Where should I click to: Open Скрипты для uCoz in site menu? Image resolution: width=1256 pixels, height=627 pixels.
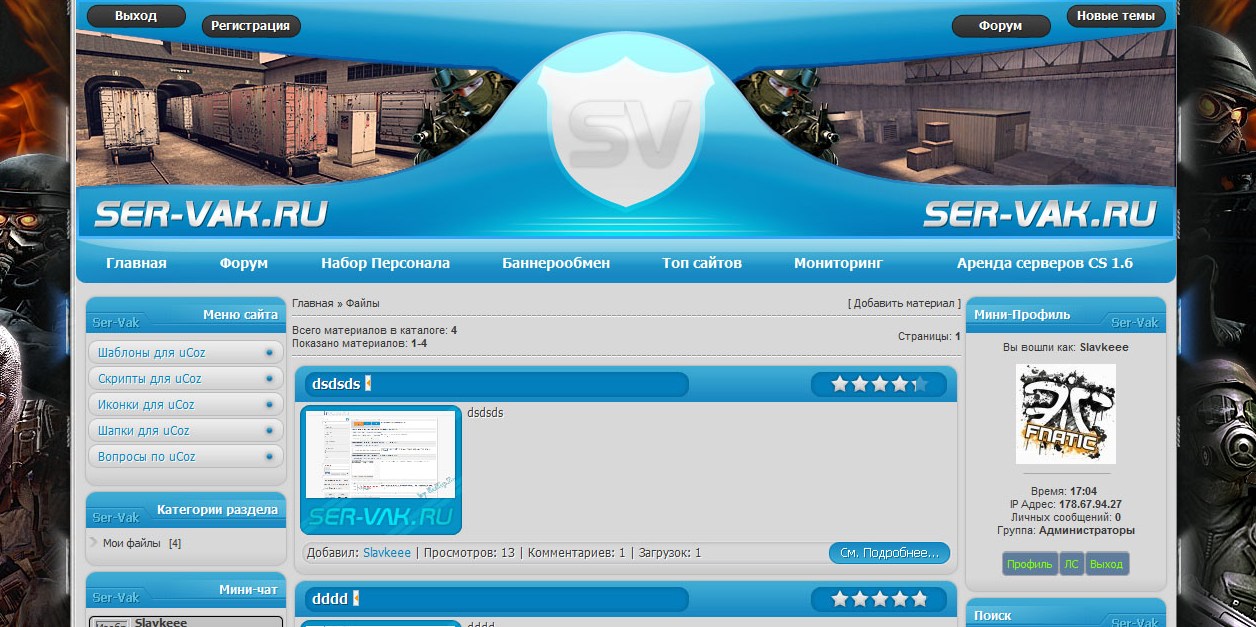(x=186, y=379)
